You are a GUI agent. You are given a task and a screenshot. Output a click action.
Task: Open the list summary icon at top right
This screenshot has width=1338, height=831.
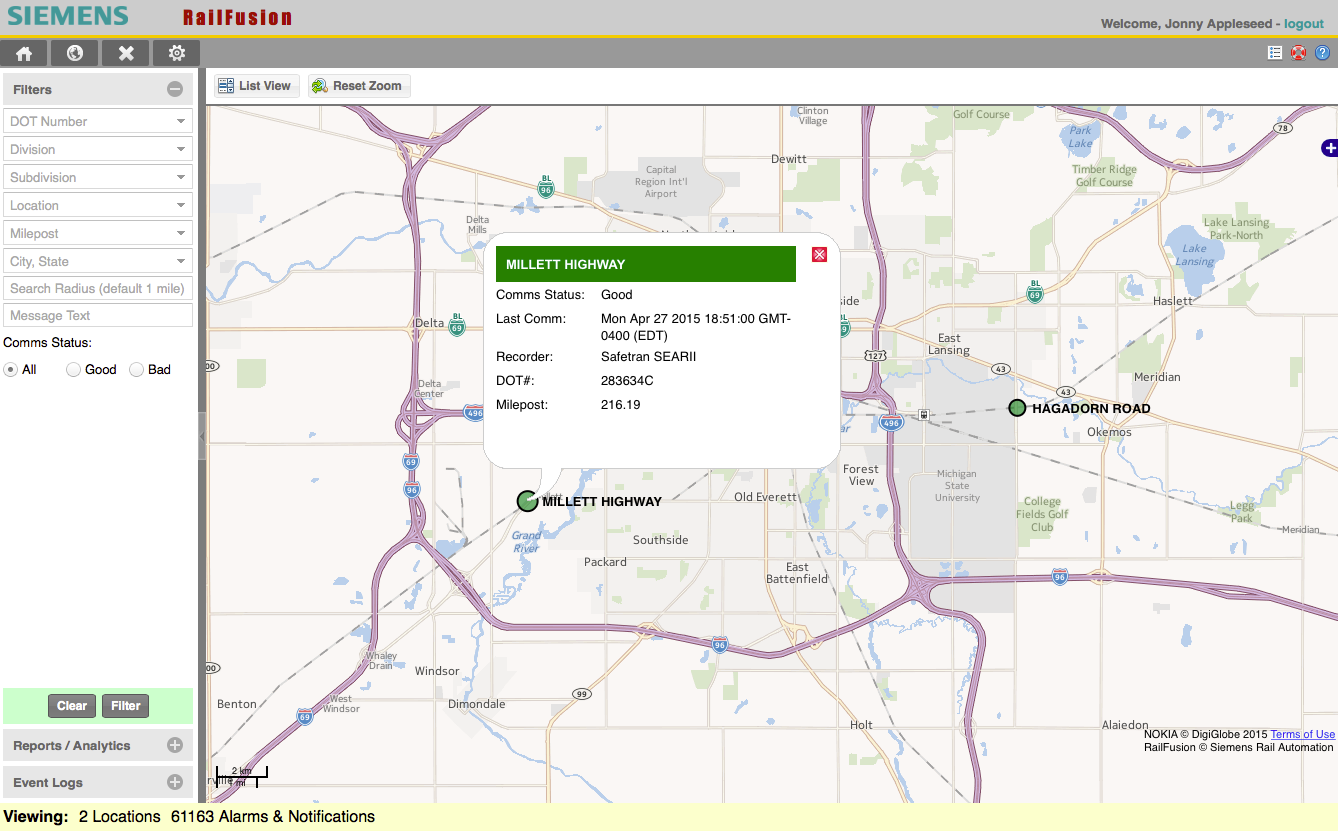click(x=1274, y=52)
